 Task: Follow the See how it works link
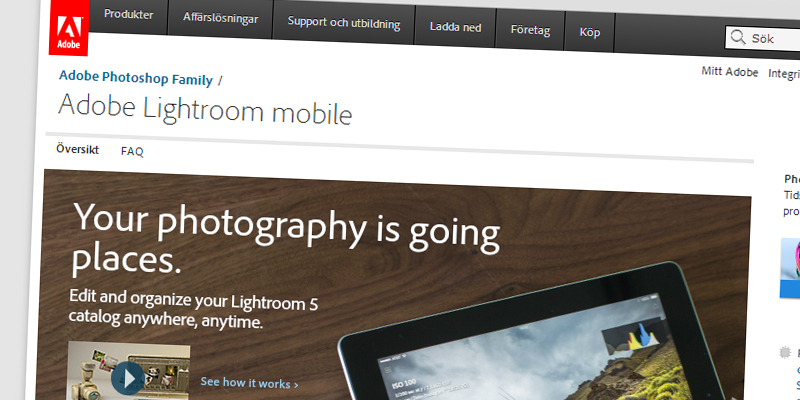coord(249,383)
